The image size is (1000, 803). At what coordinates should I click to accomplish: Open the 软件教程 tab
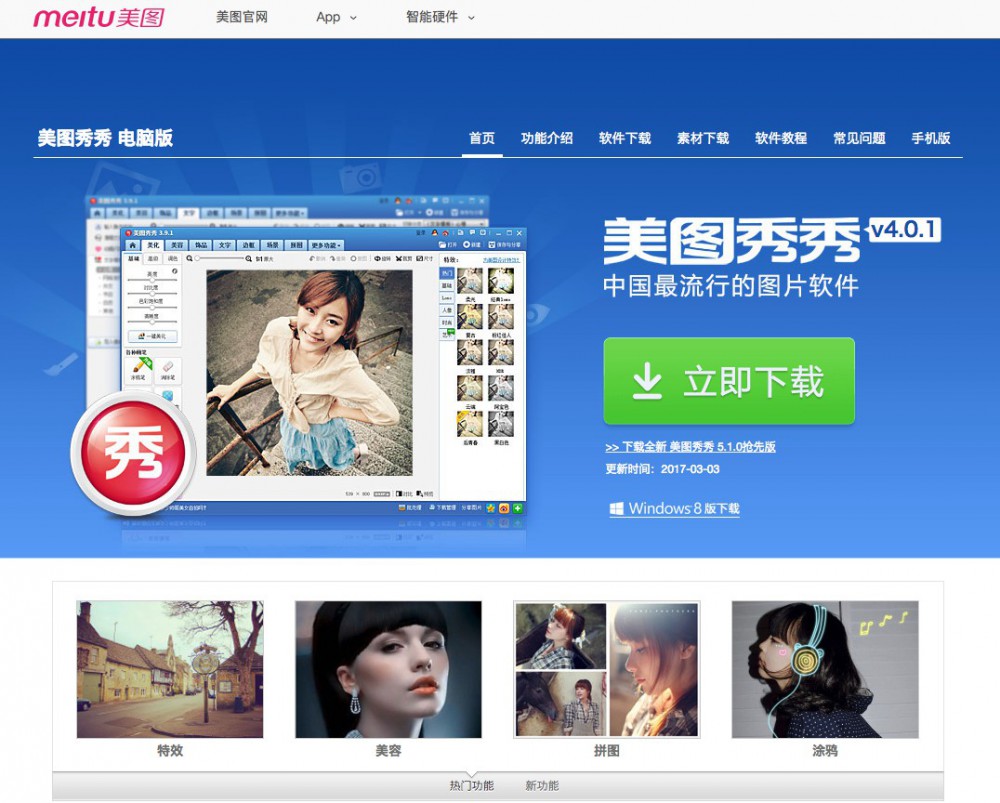pyautogui.click(x=781, y=138)
